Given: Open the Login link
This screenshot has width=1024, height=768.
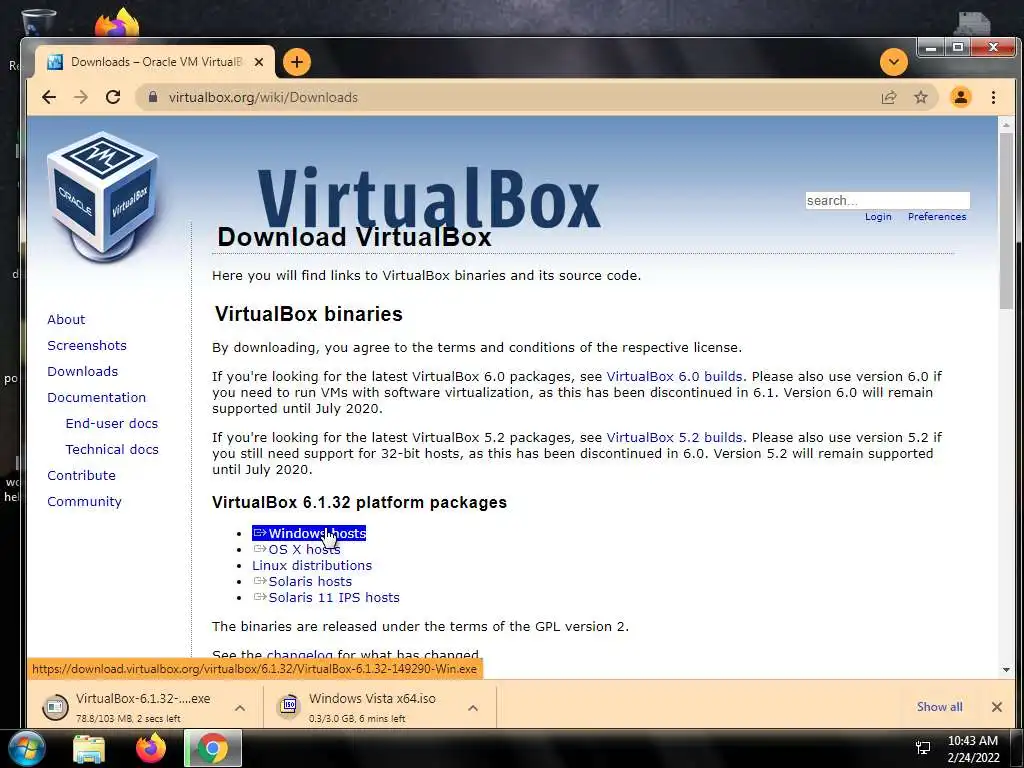Looking at the screenshot, I should coord(878,217).
